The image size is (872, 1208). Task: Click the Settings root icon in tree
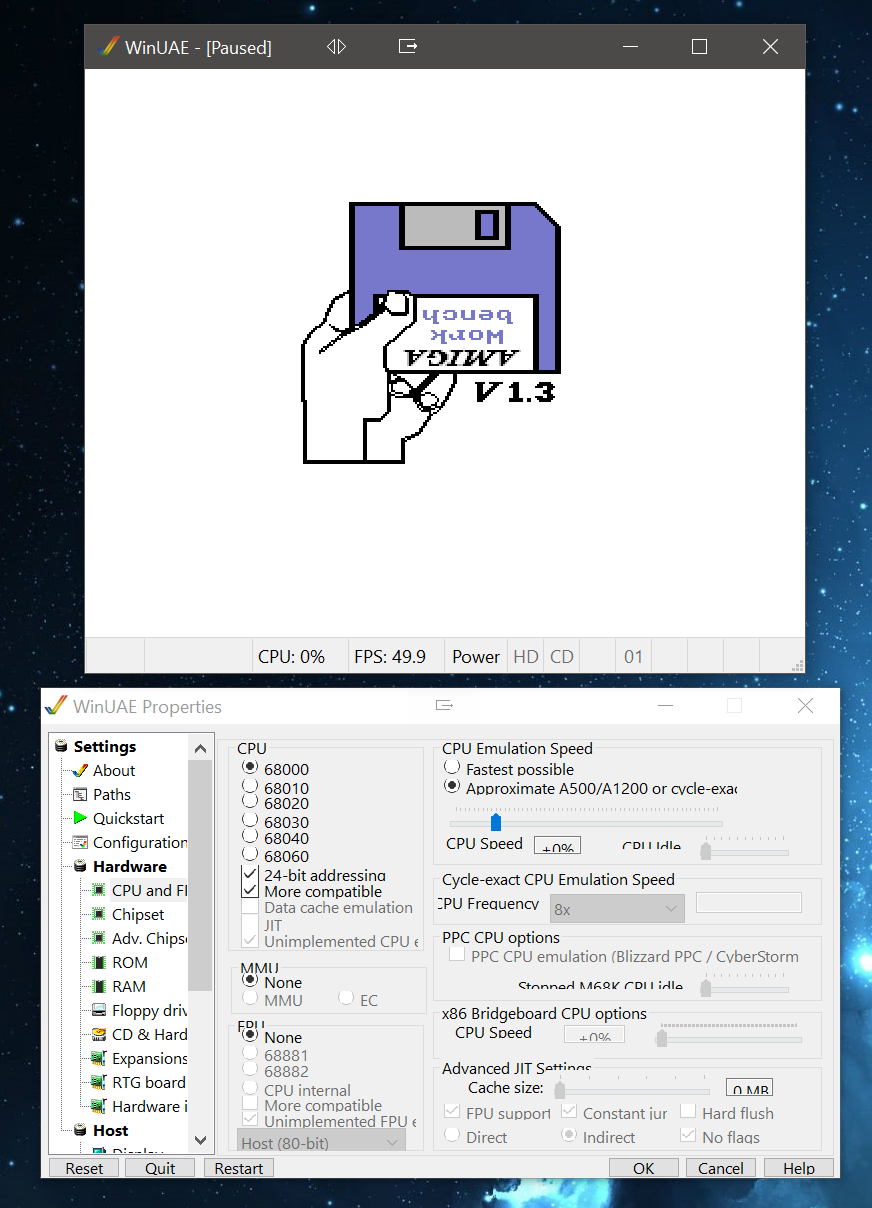pos(62,746)
